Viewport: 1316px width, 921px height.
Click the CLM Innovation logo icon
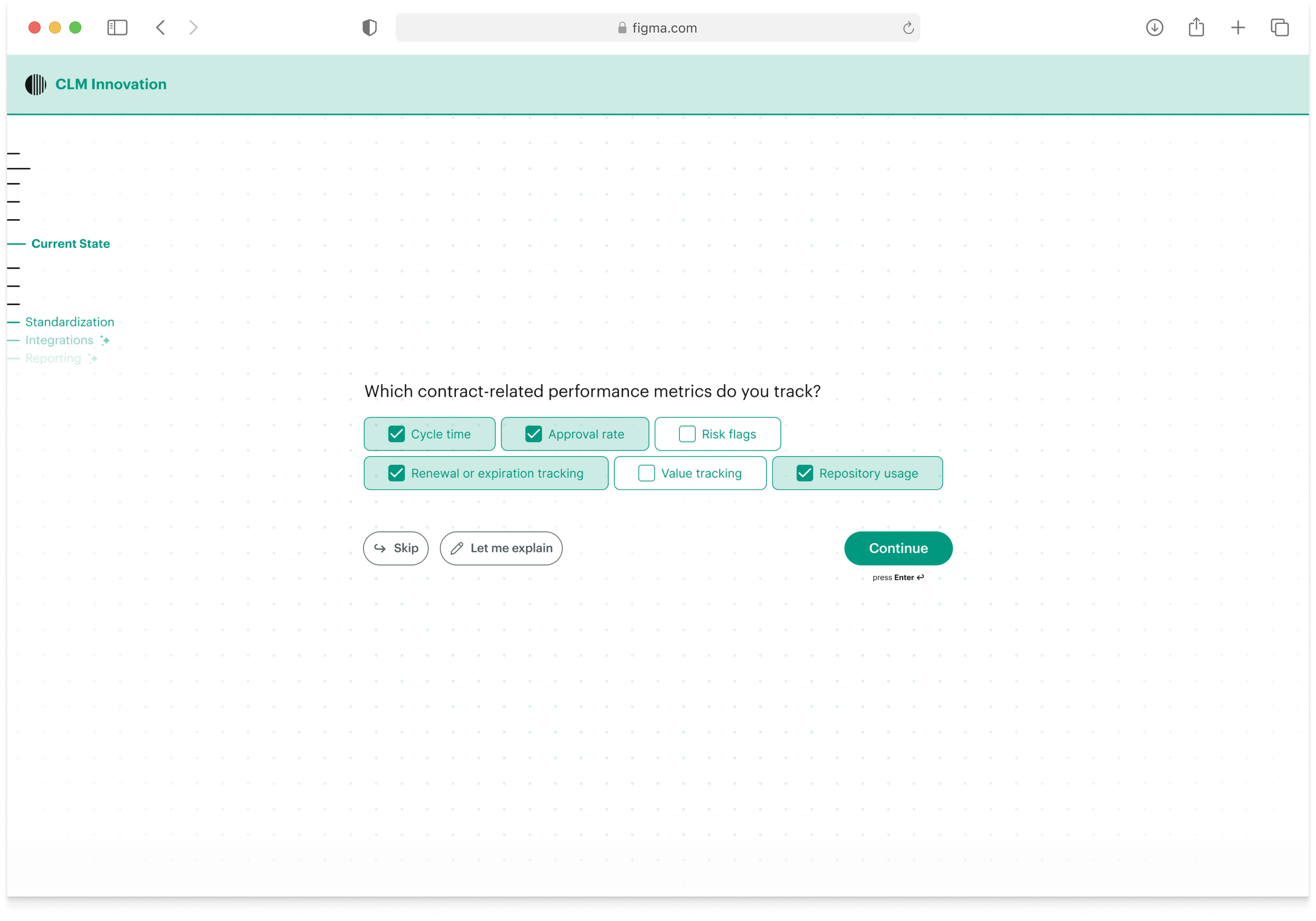(36, 84)
